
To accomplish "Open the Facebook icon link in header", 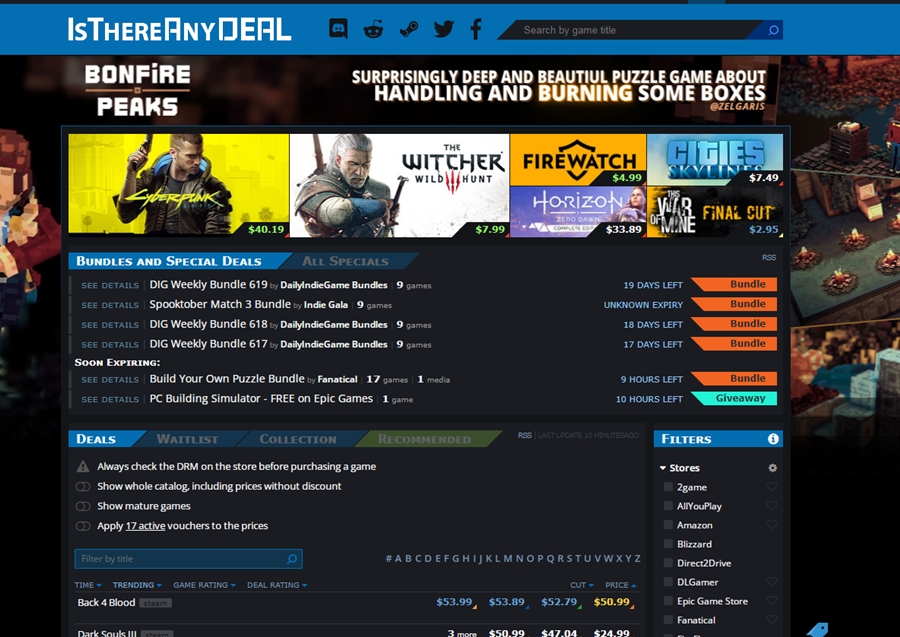I will pyautogui.click(x=476, y=29).
